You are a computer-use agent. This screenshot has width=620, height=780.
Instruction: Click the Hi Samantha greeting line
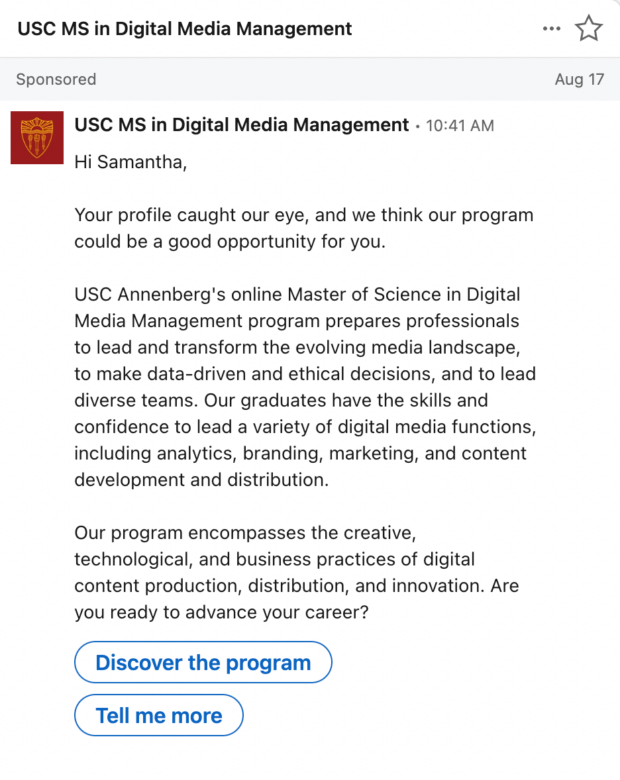(x=130, y=162)
